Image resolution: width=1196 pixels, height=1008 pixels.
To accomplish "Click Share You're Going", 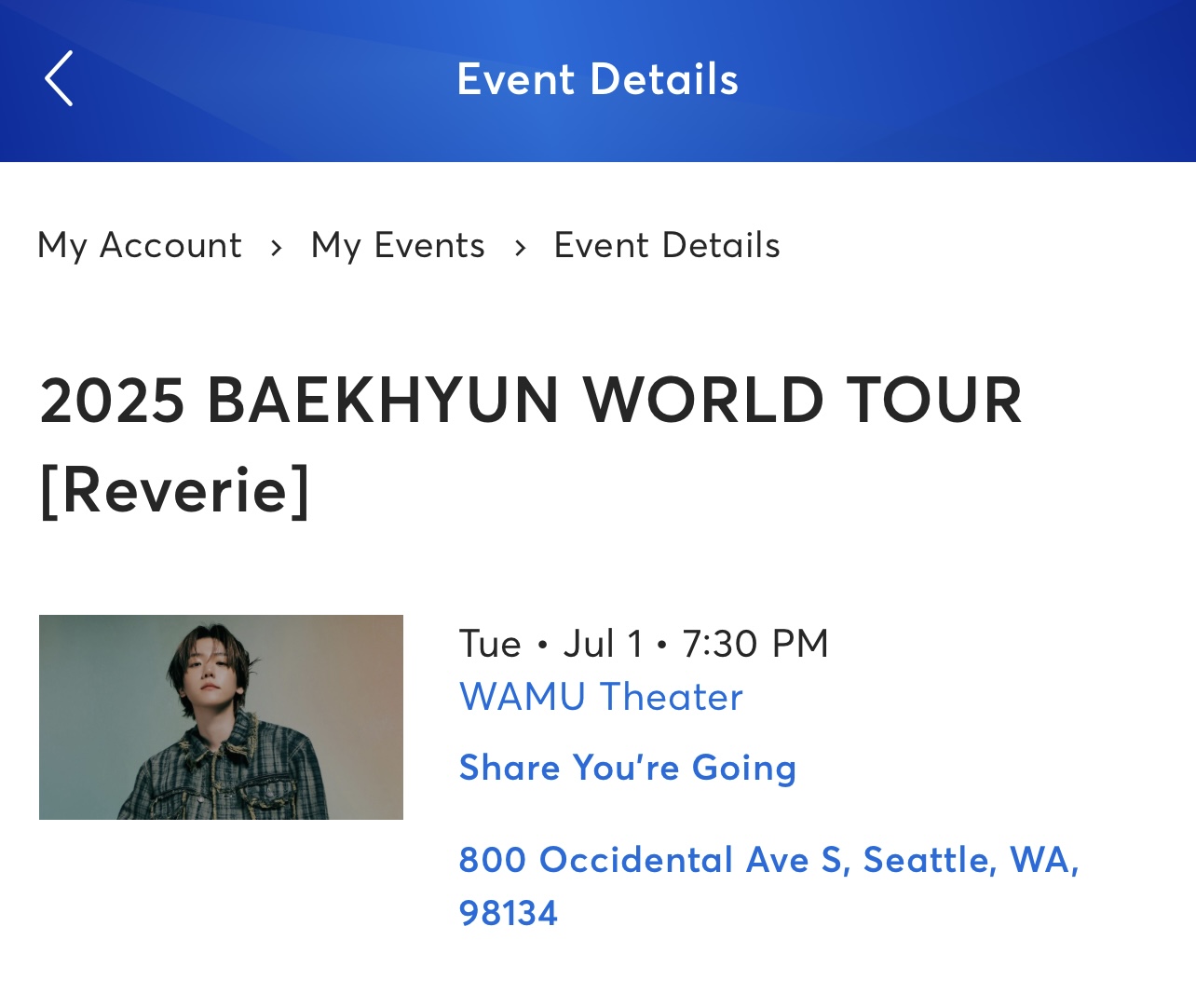I will [x=628, y=768].
